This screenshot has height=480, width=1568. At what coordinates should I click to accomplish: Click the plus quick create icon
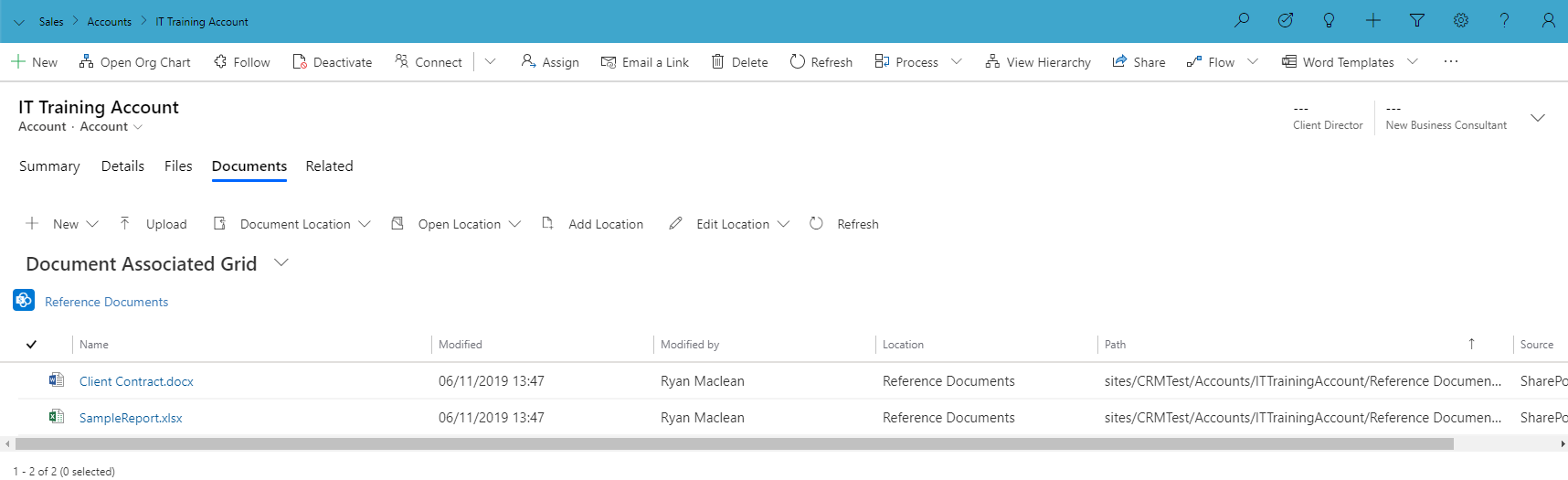pyautogui.click(x=1373, y=20)
